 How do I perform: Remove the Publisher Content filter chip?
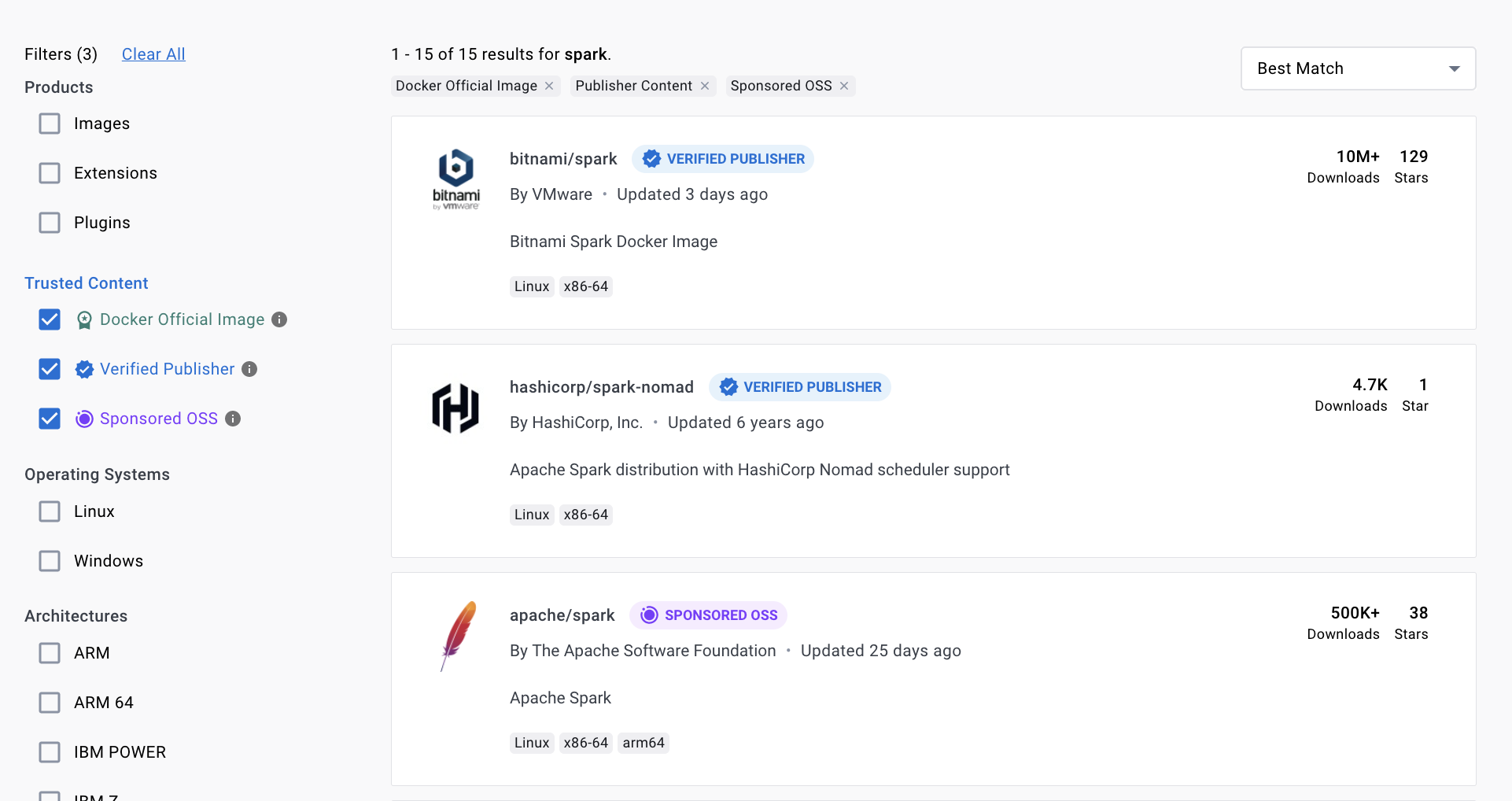[x=705, y=86]
